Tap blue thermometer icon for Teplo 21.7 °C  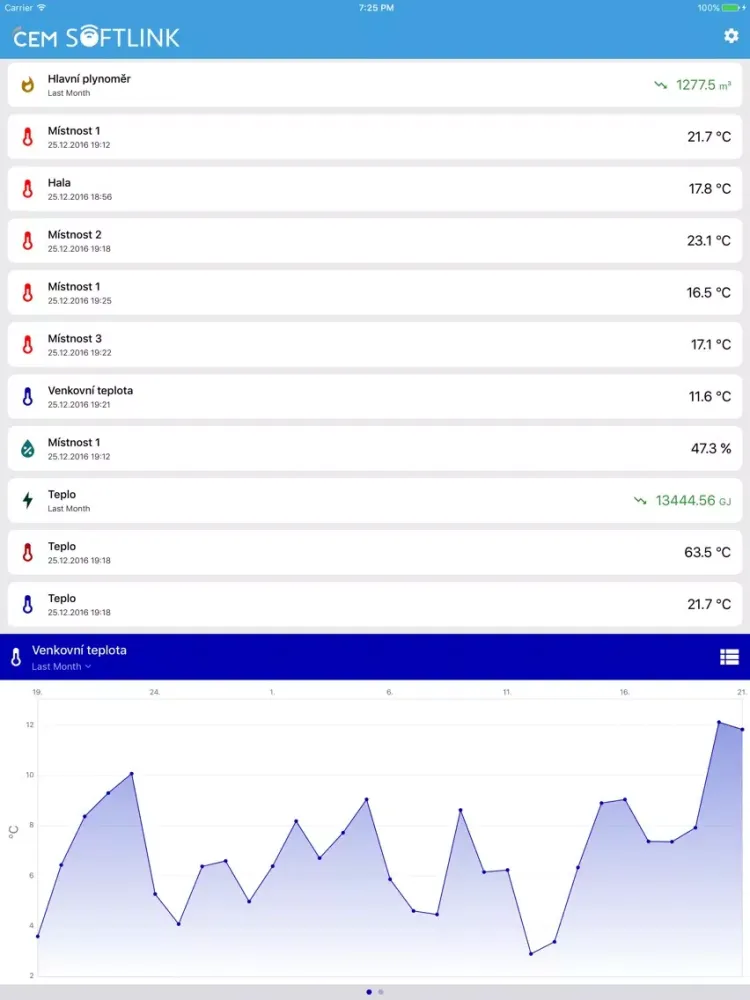click(27, 605)
